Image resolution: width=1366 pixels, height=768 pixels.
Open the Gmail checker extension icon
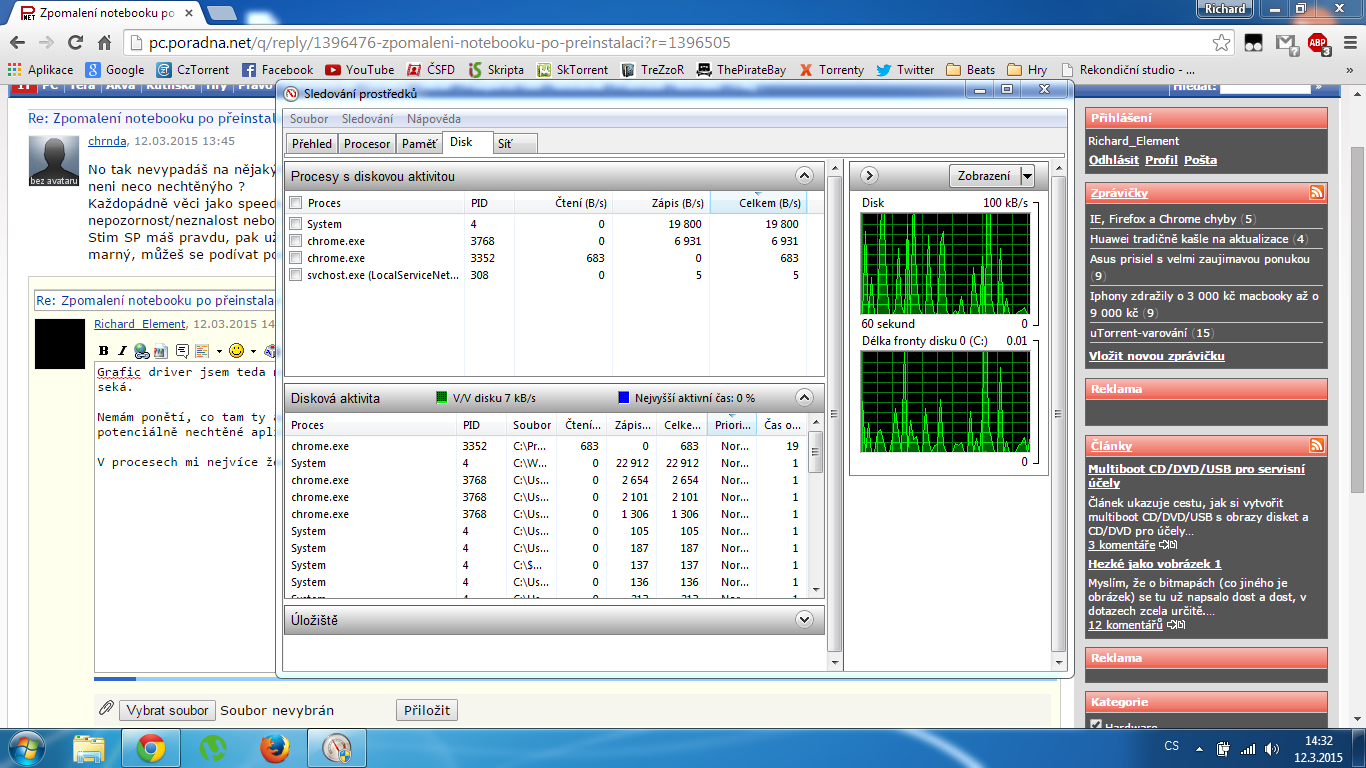point(1286,43)
